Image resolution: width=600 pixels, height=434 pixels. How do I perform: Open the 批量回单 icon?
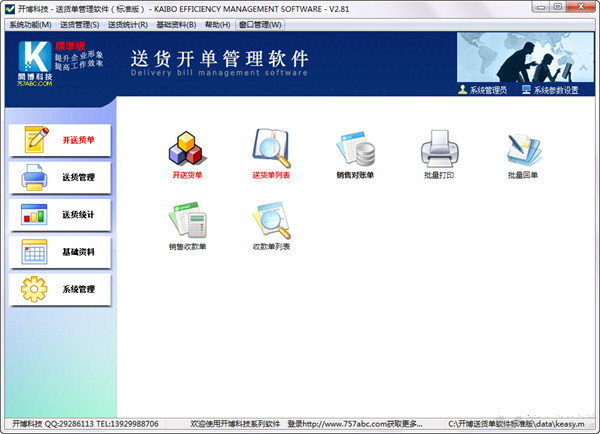(x=523, y=148)
